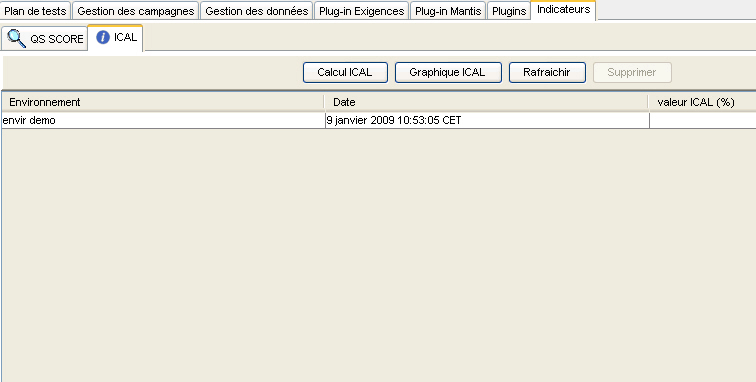The width and height of the screenshot is (756, 382).
Task: Select the envir demo row
Action: [x=378, y=120]
